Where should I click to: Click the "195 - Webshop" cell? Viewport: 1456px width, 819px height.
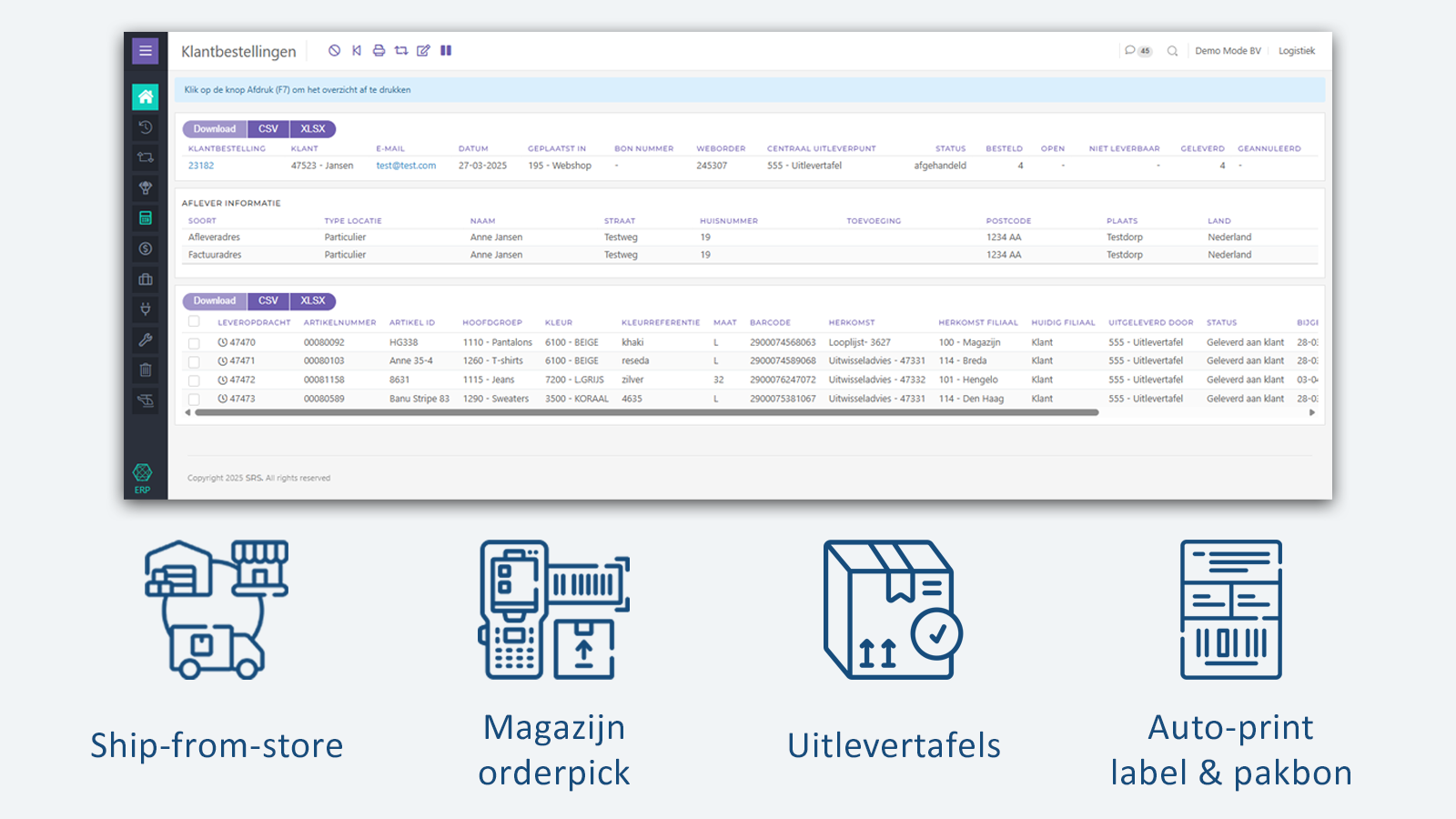point(560,166)
